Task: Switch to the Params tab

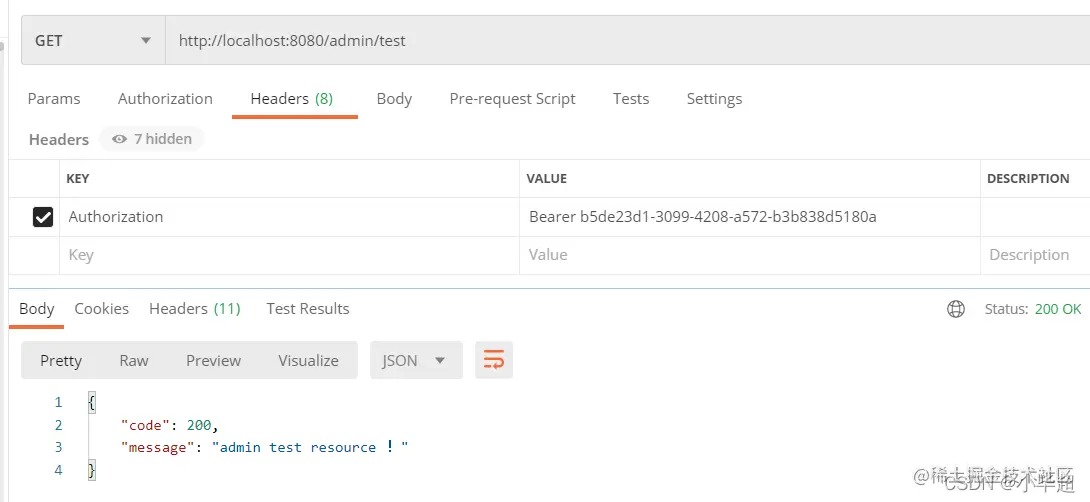Action: point(54,99)
